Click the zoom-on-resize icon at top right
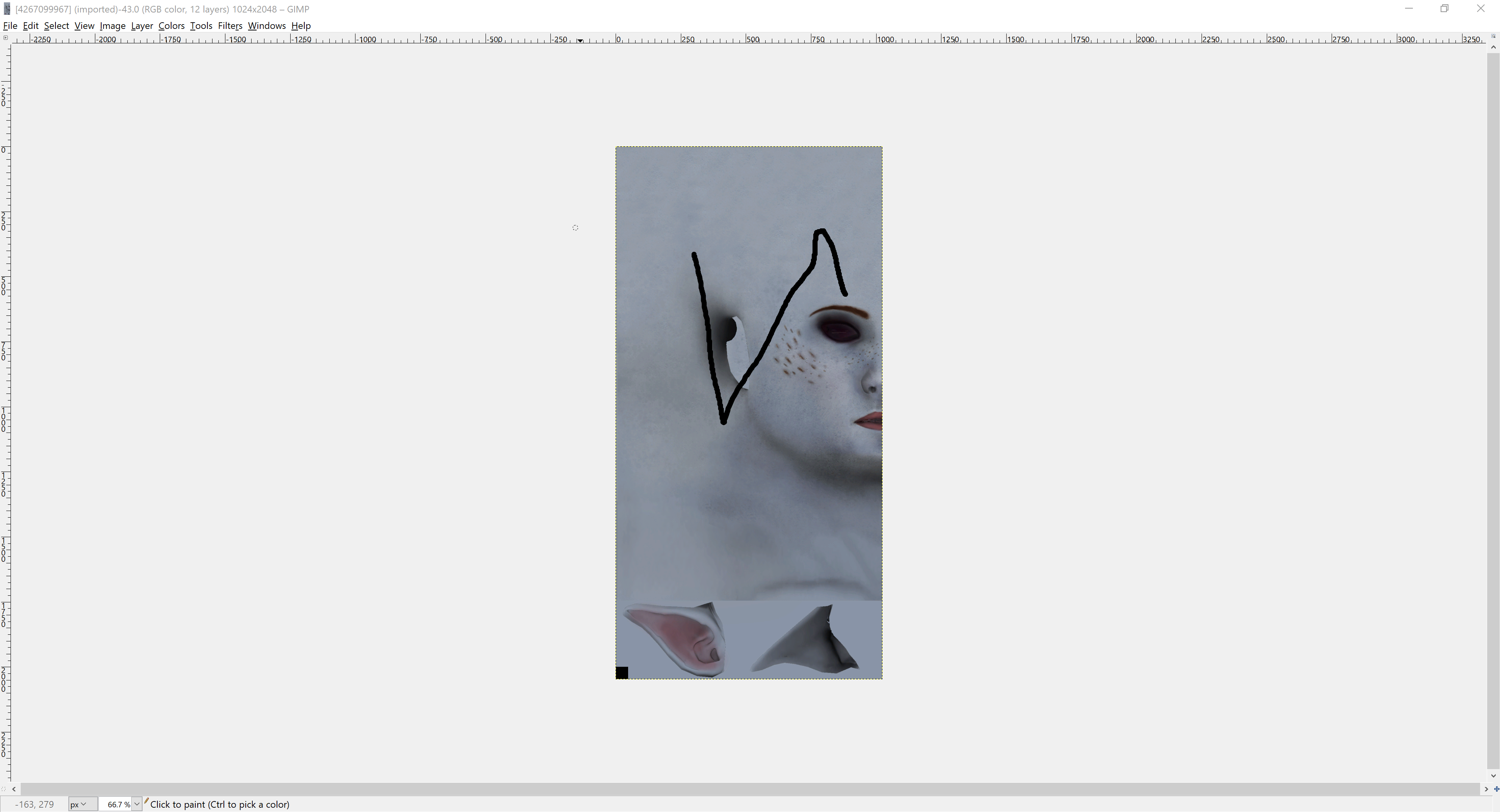 coord(1493,37)
